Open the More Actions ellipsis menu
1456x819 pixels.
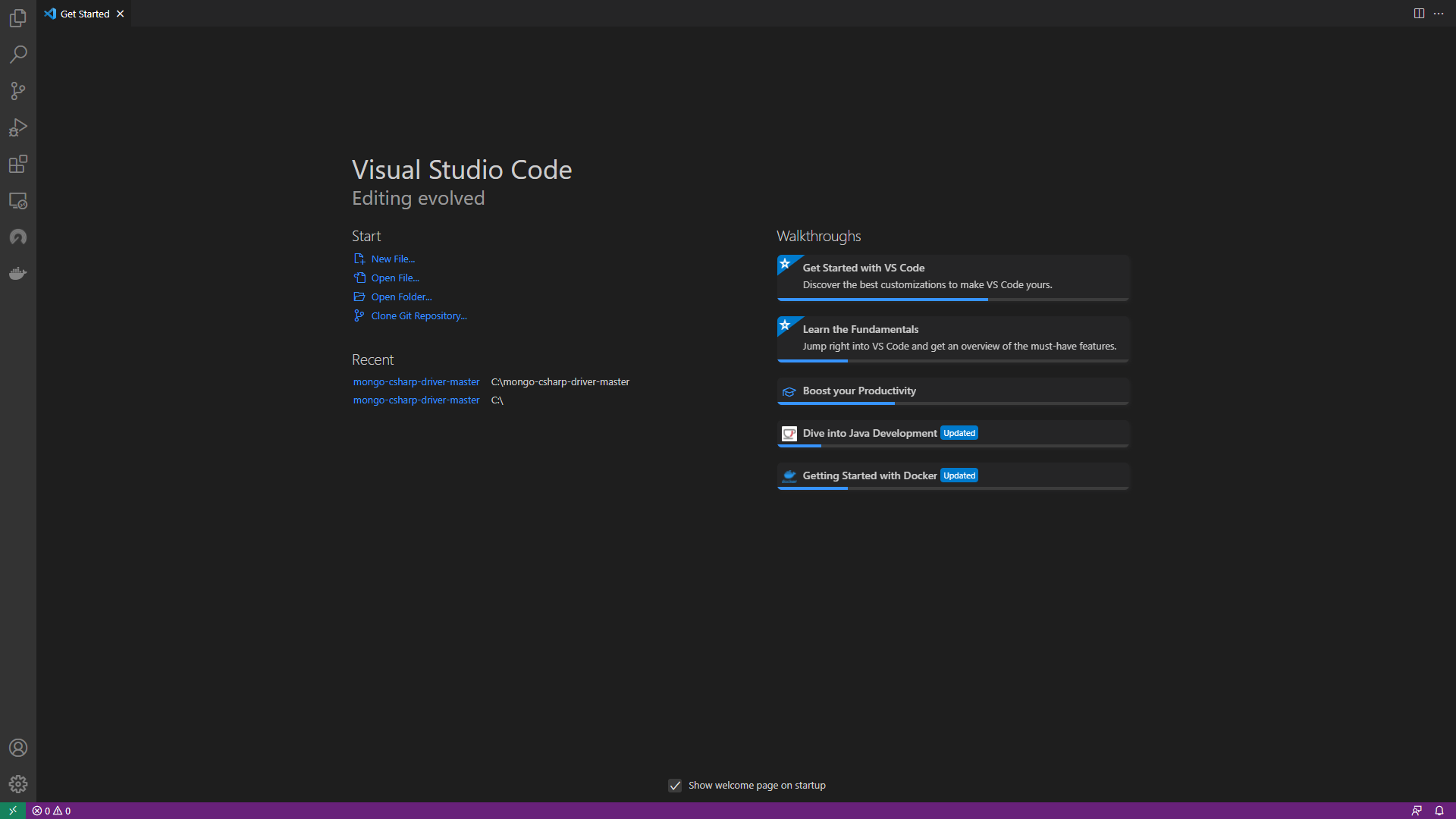click(x=1439, y=14)
